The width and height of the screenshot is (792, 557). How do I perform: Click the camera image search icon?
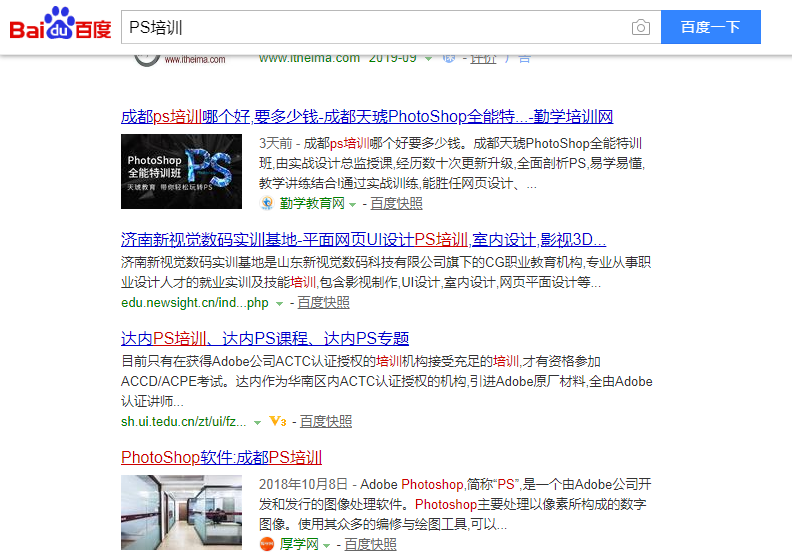click(x=640, y=27)
